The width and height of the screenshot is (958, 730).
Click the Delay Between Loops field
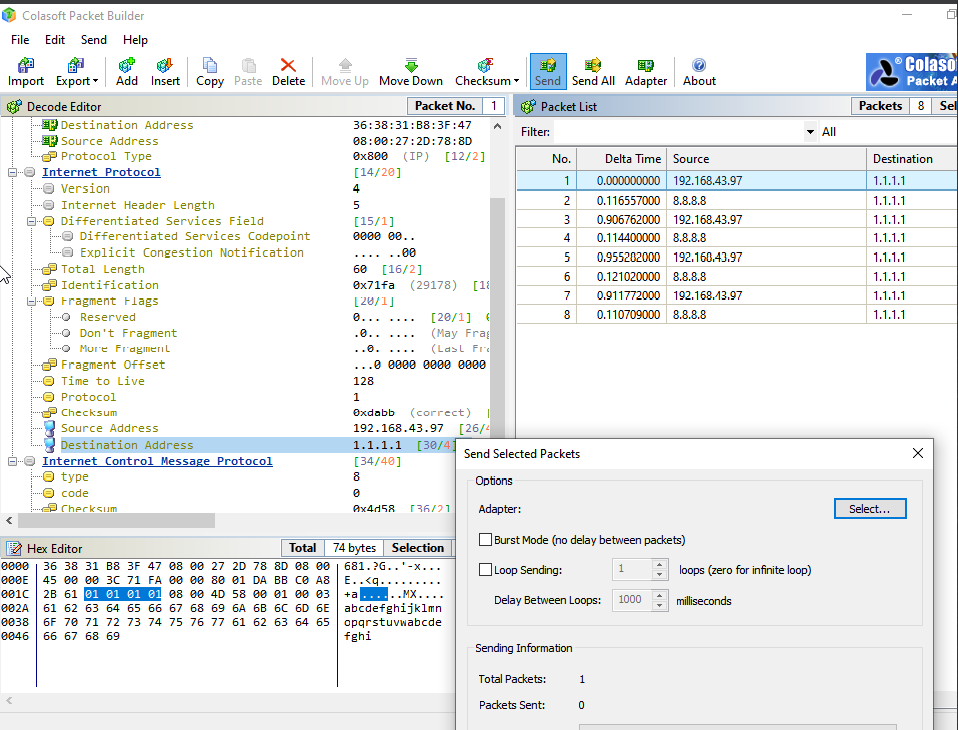point(632,600)
